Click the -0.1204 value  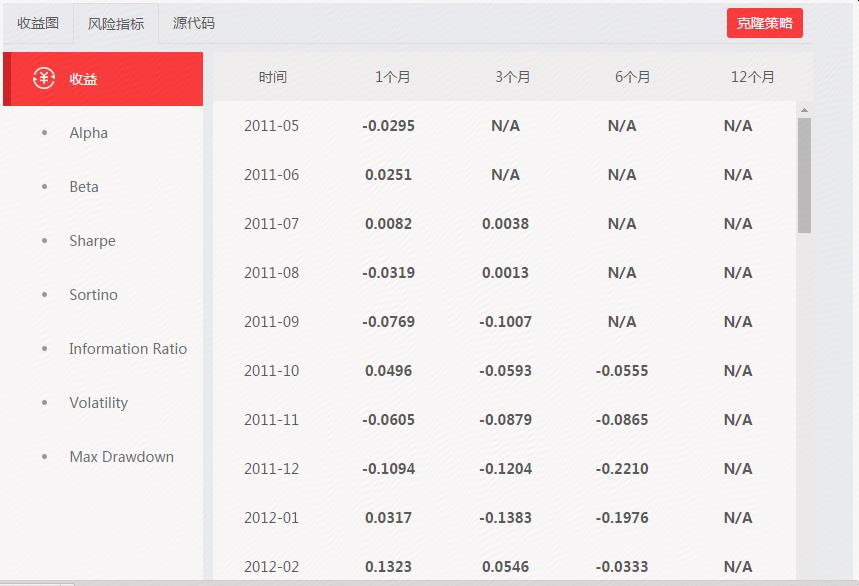pyautogui.click(x=506, y=469)
